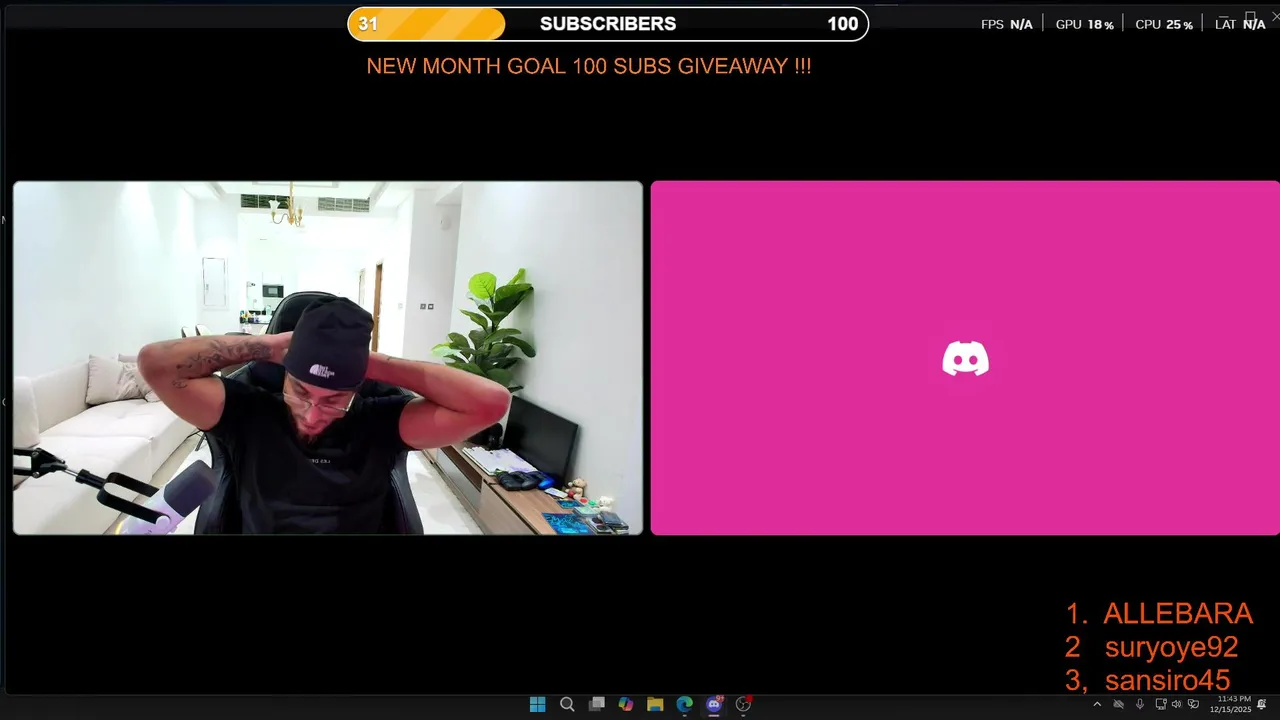Click the goal target number 100
Screen dimensions: 1280x720
tap(842, 24)
